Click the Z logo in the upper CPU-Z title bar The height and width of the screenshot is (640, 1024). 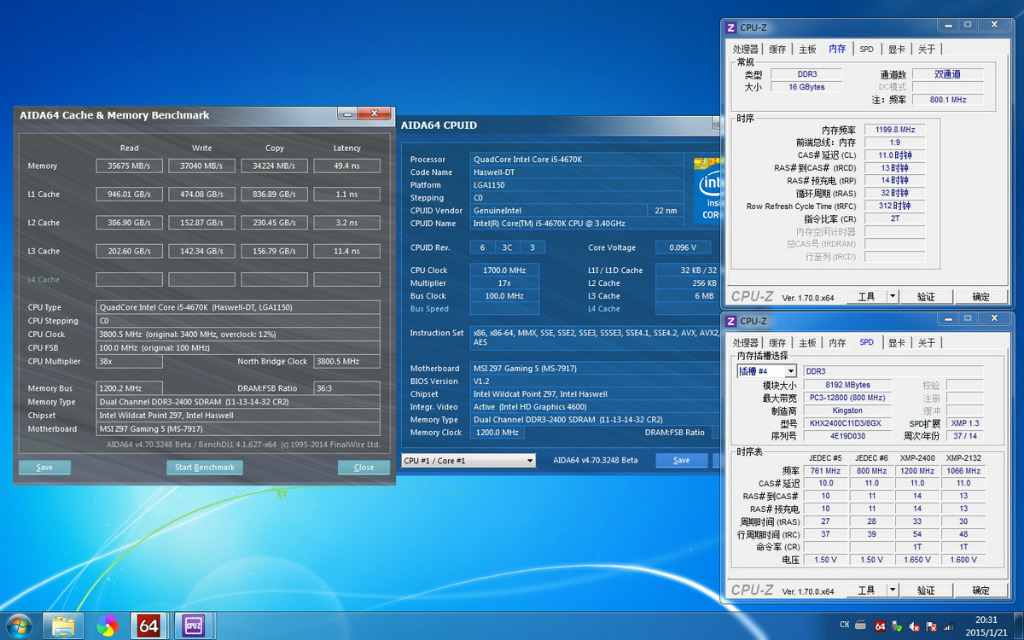(x=731, y=27)
